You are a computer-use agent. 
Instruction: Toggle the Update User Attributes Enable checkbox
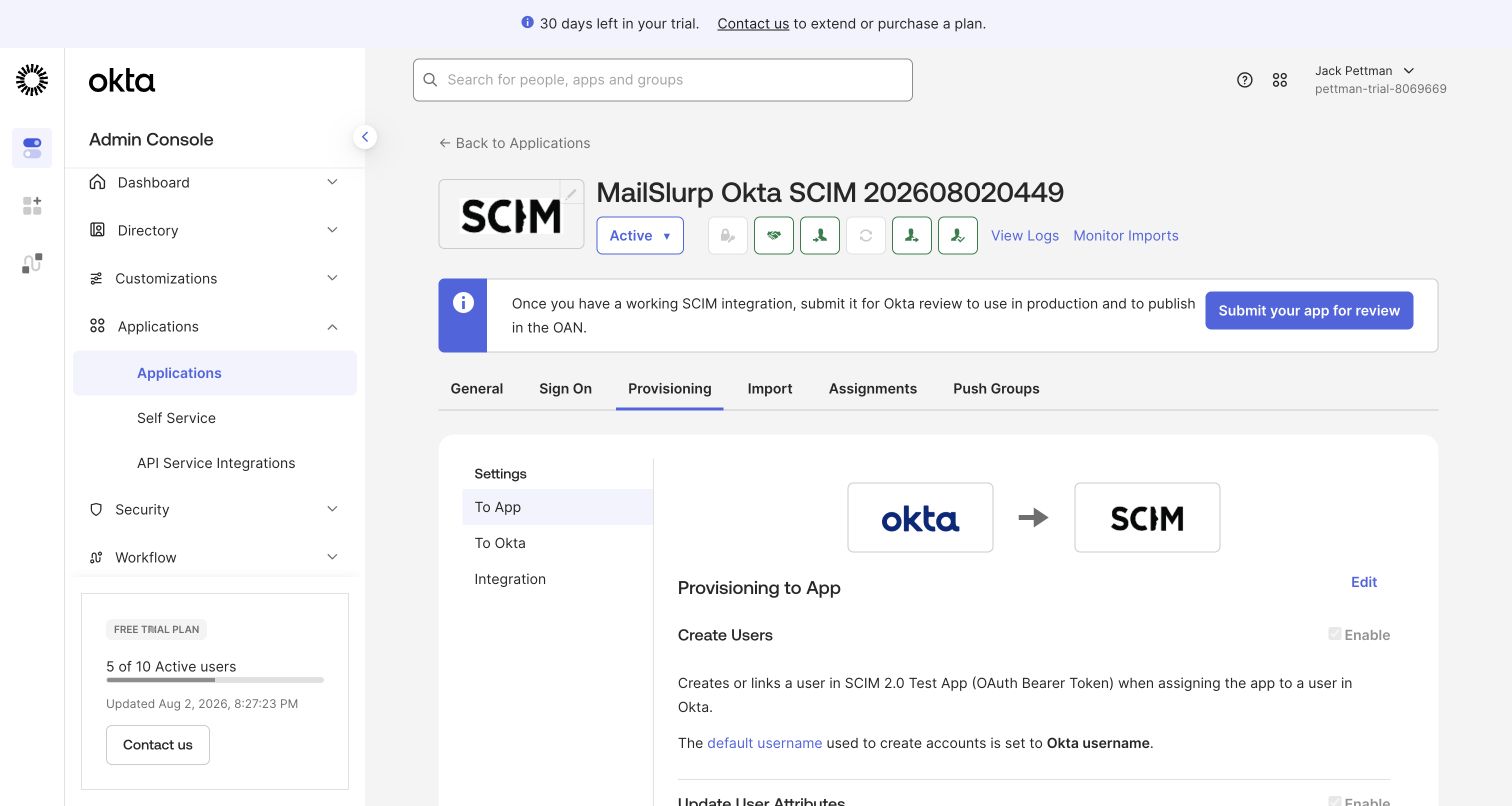pos(1334,801)
